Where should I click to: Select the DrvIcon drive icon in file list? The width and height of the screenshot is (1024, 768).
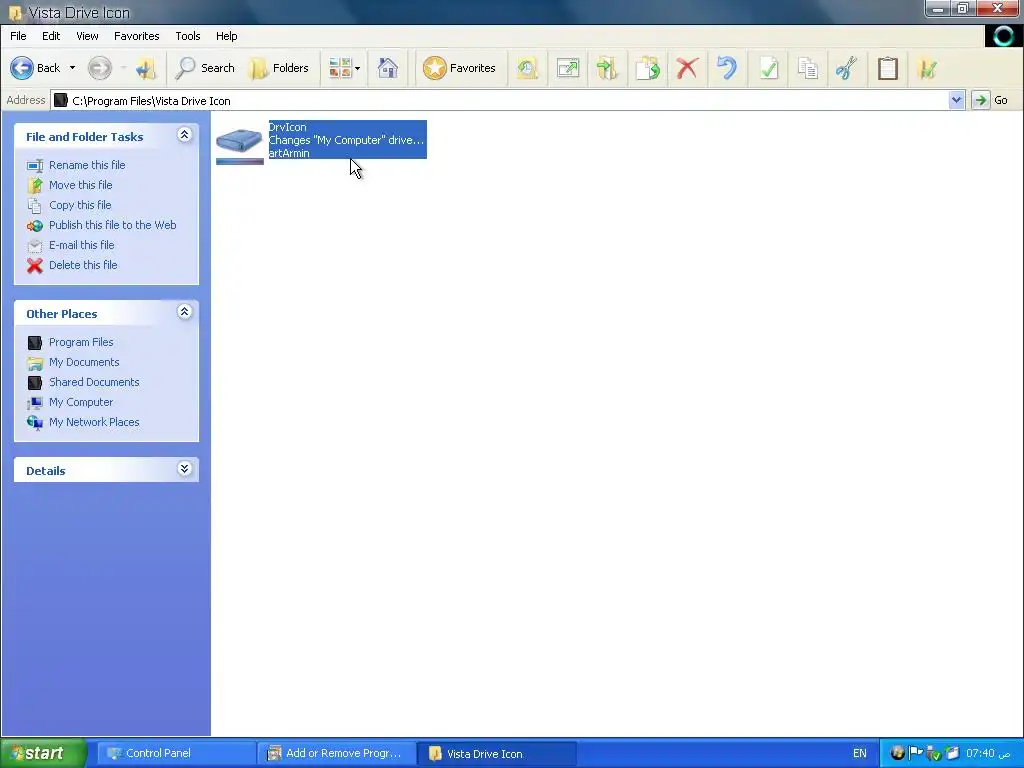pyautogui.click(x=240, y=144)
